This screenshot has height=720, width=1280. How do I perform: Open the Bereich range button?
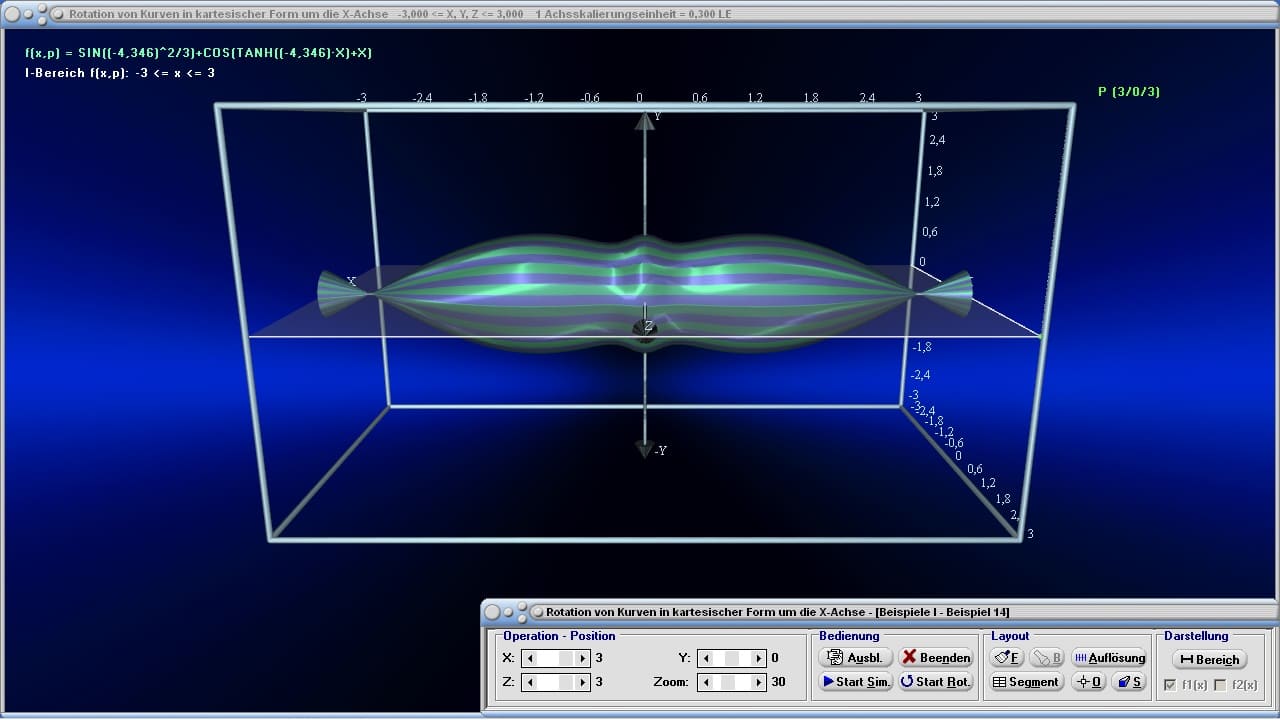1209,659
